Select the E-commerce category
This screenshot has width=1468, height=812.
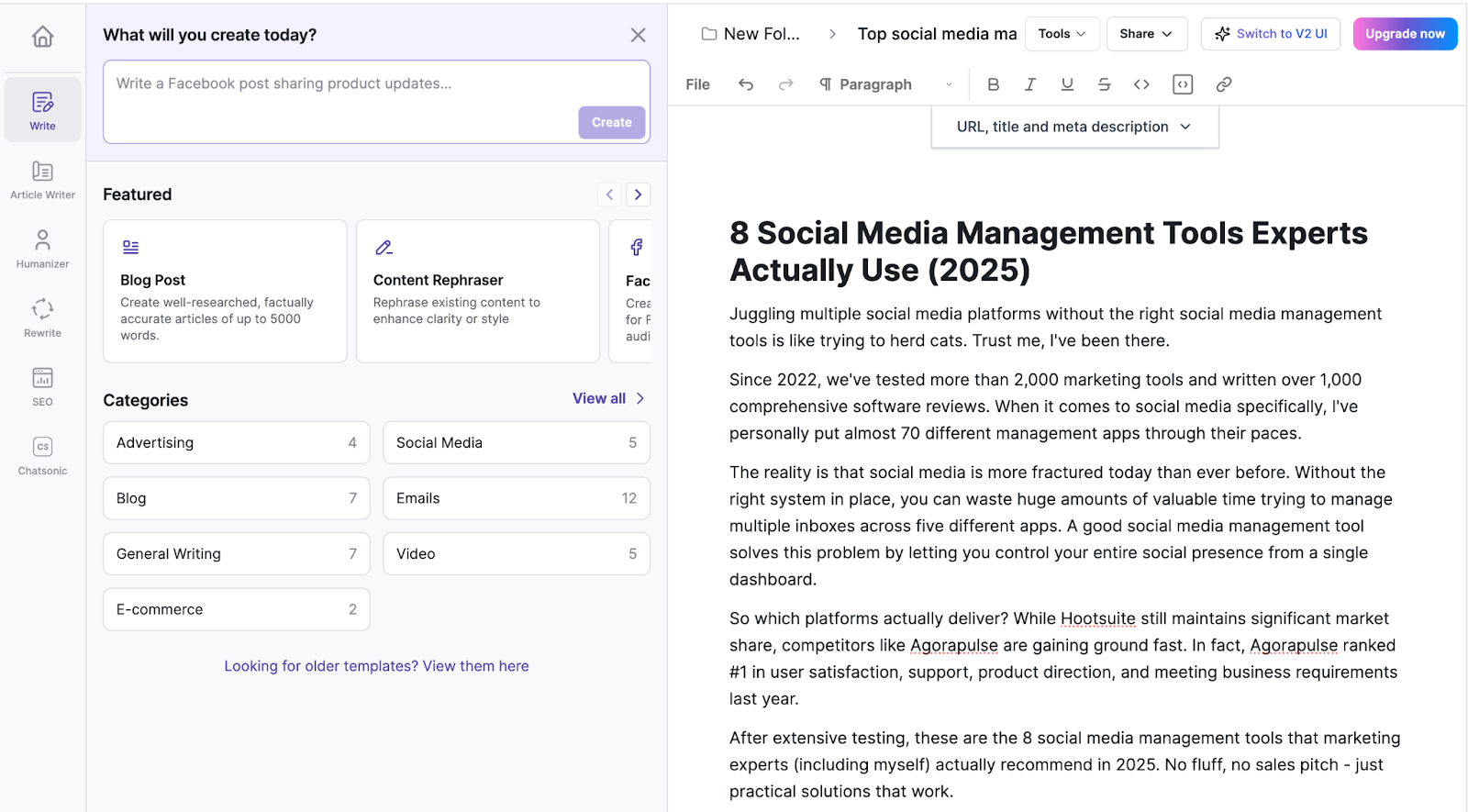pos(236,609)
